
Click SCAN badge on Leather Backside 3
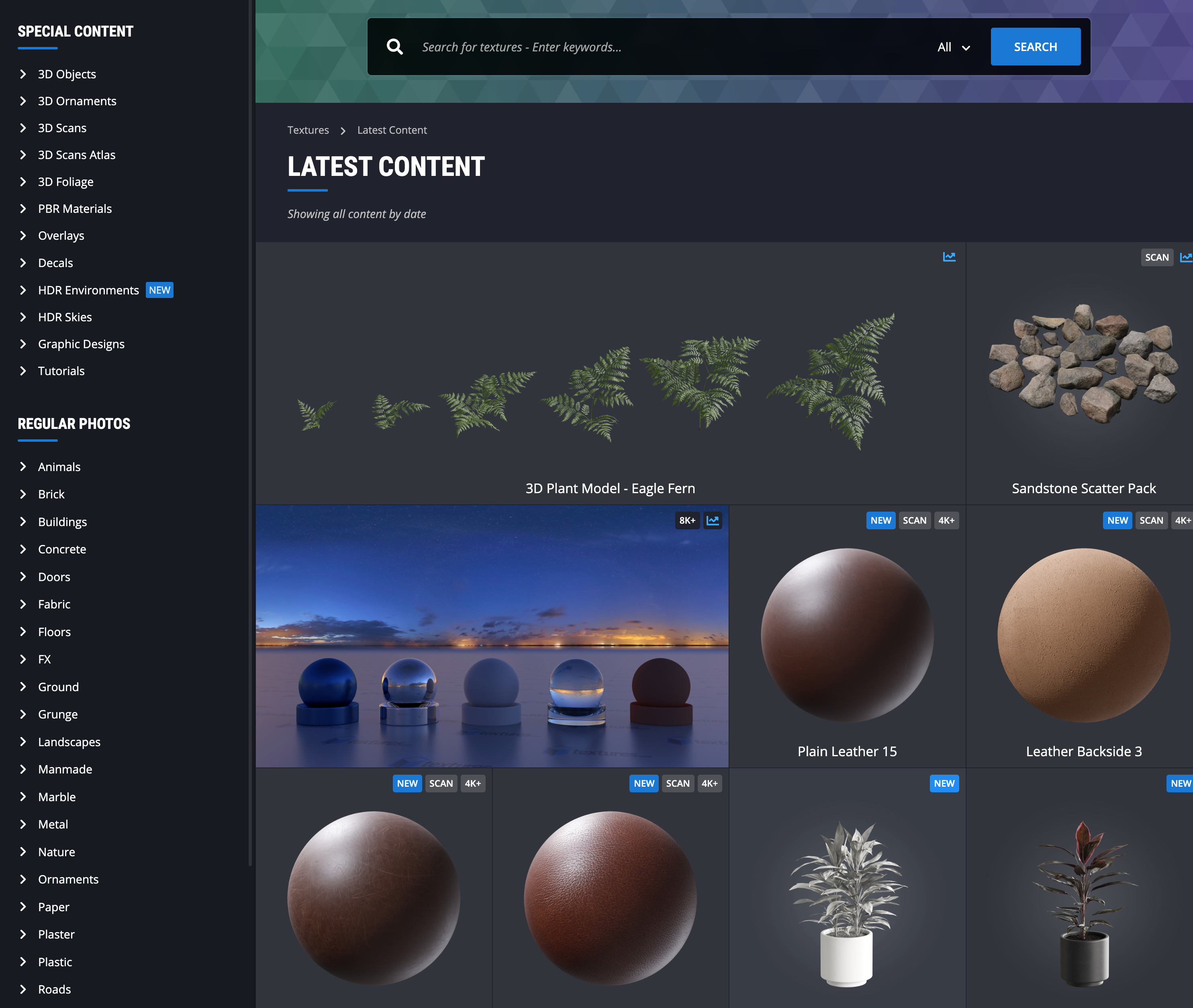pos(1151,520)
